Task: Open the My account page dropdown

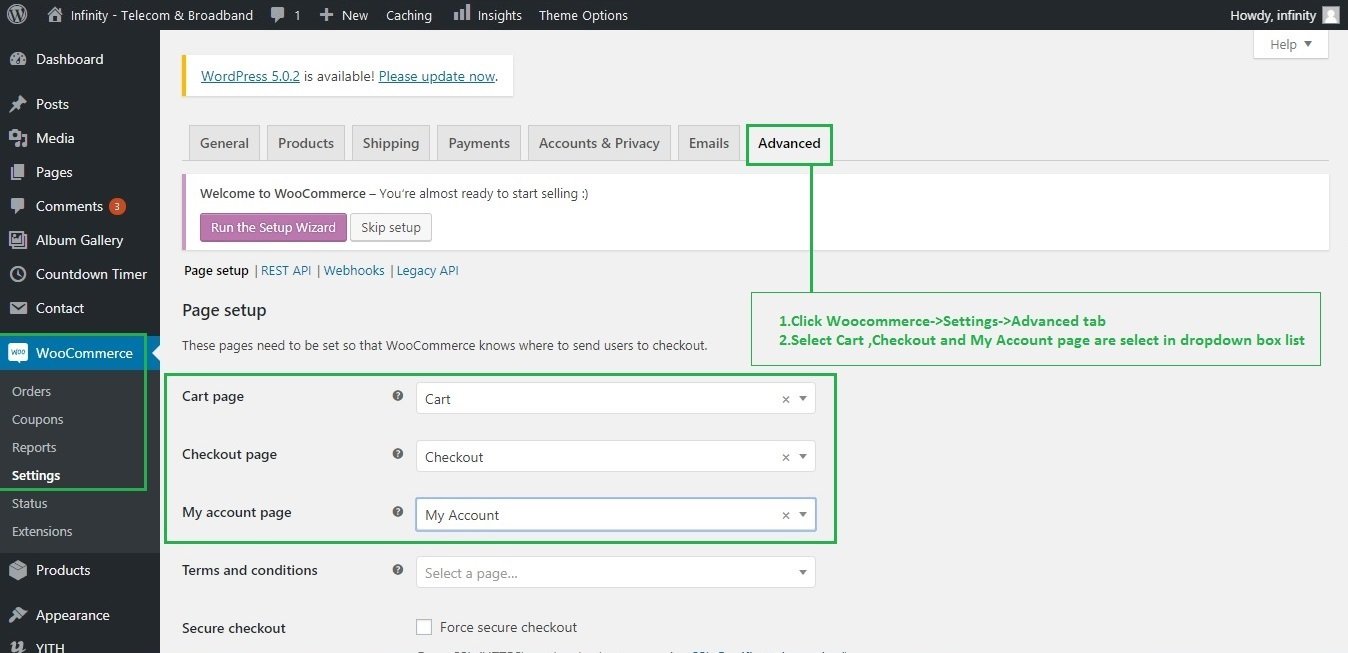Action: 615,515
